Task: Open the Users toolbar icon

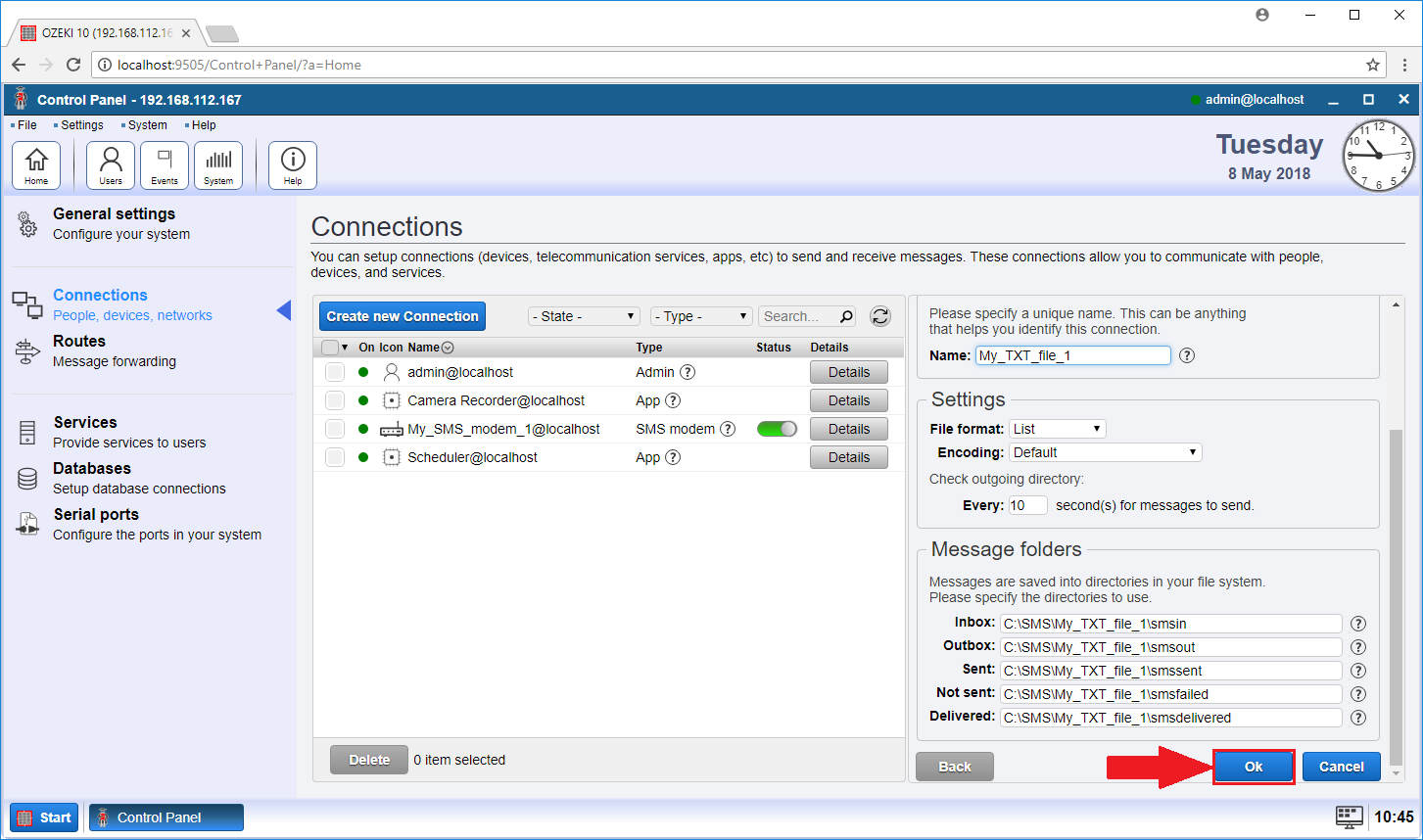Action: coord(111,164)
